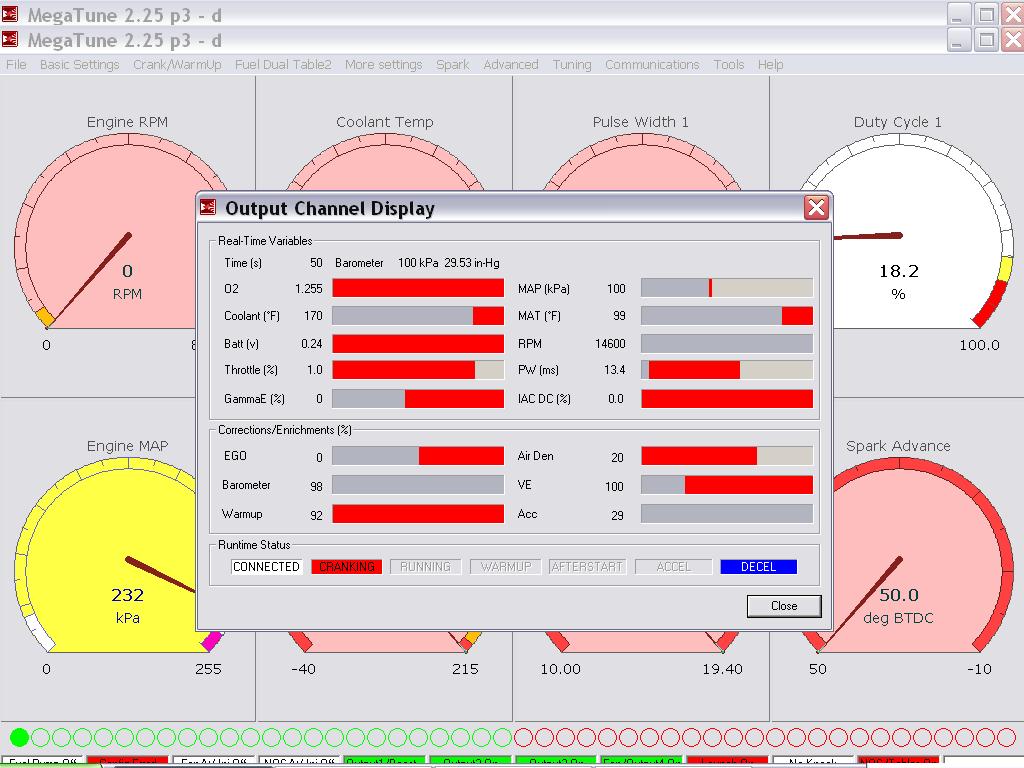This screenshot has width=1024, height=768.
Task: Open the Advanced menu
Action: point(511,65)
